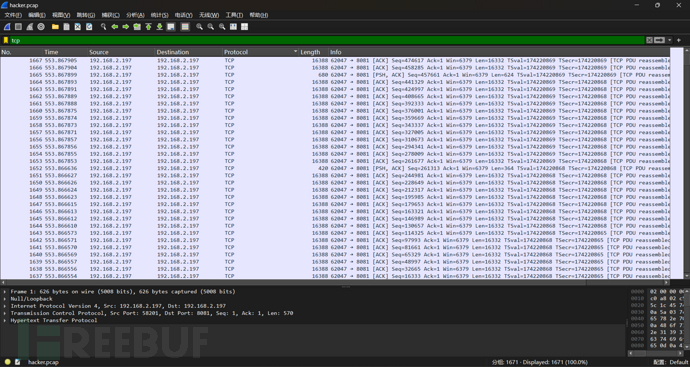Go to the previous packet with the left arrow
Screen dimensions: 690x367
(x=114, y=27)
